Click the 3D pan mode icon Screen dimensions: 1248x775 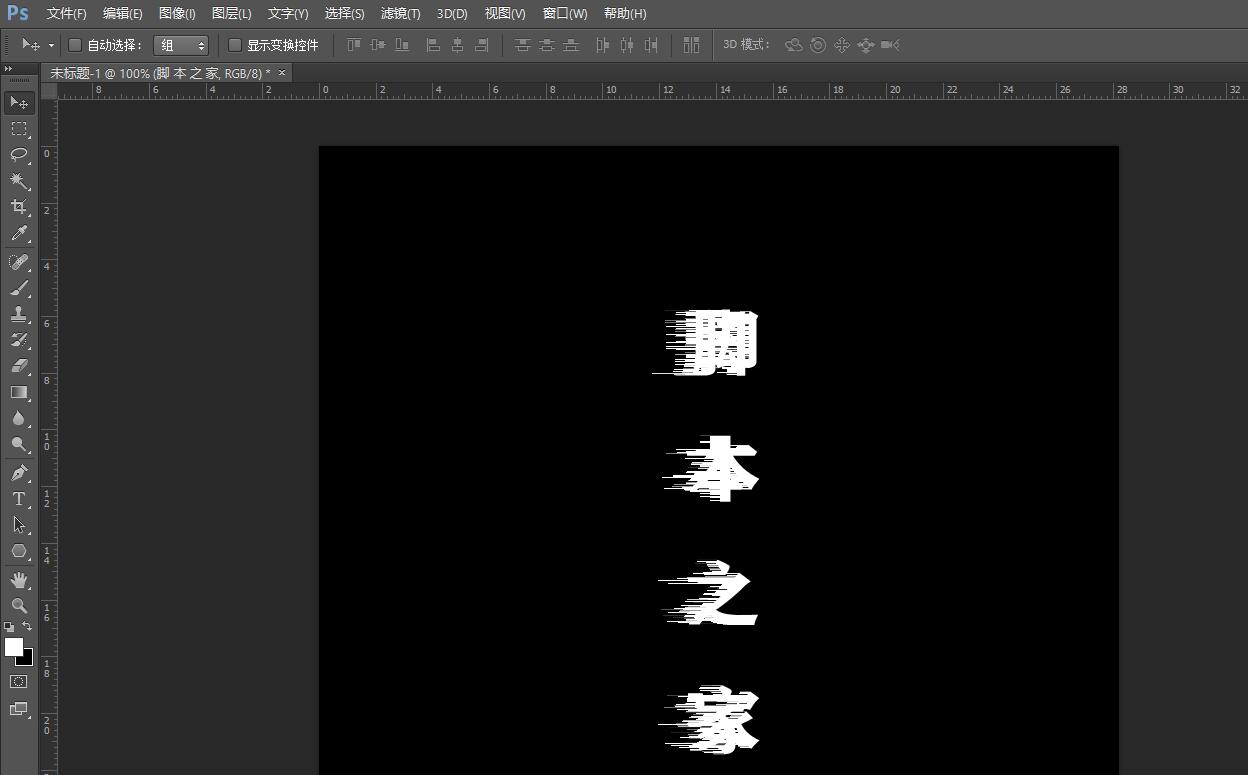(842, 45)
